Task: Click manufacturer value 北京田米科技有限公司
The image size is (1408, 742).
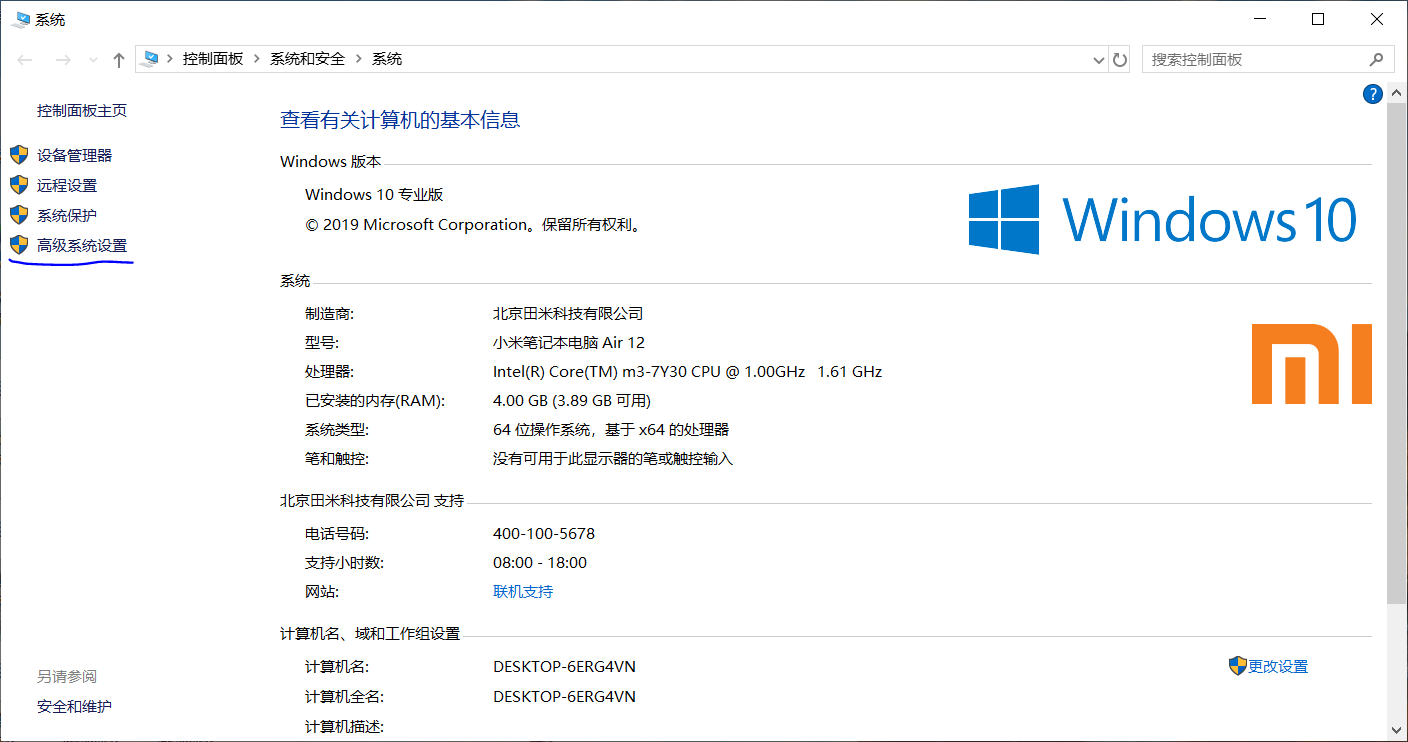Action: pyautogui.click(x=568, y=314)
